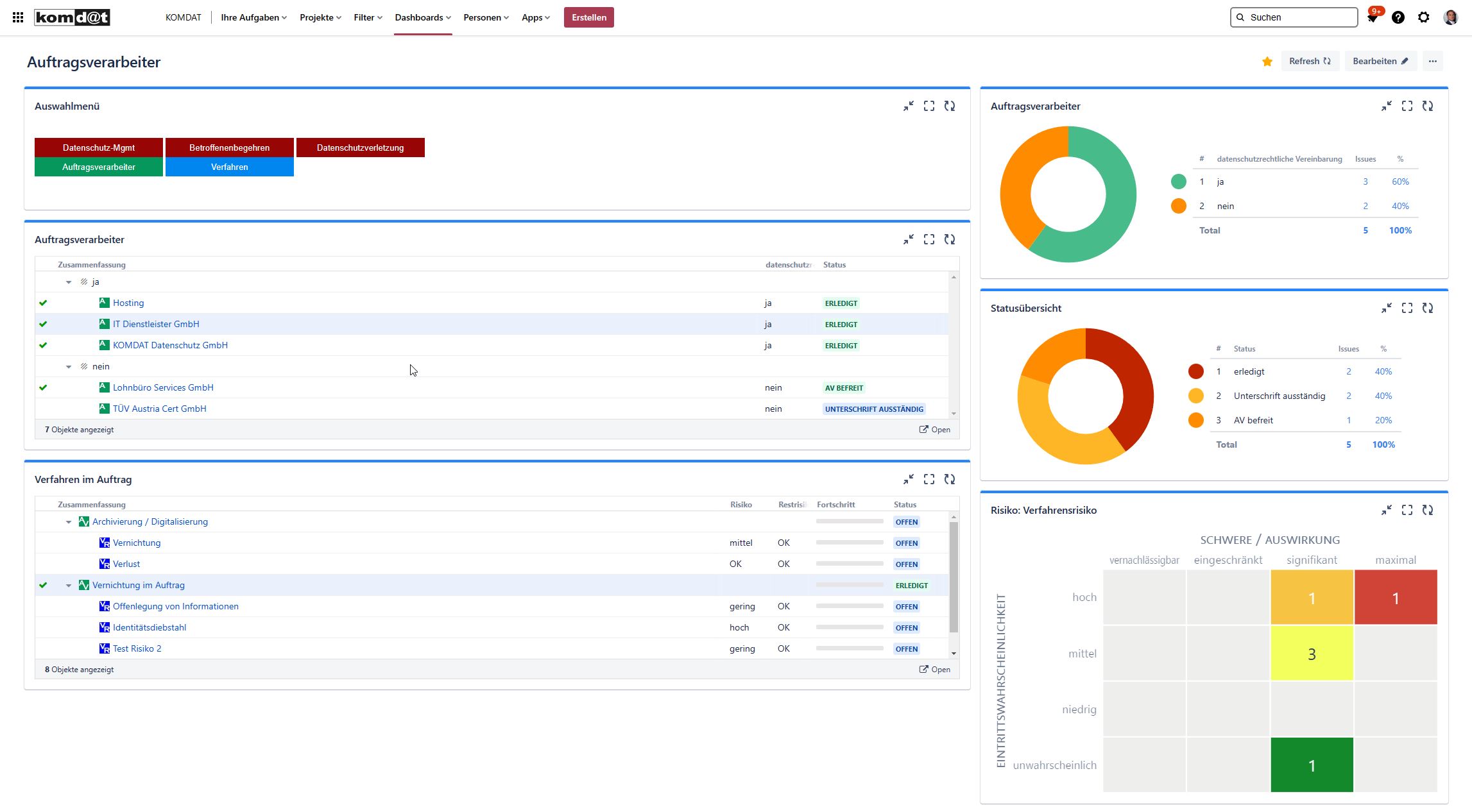The width and height of the screenshot is (1472, 812).
Task: Click the red hoch/maximal risk matrix cell
Action: [1395, 598]
